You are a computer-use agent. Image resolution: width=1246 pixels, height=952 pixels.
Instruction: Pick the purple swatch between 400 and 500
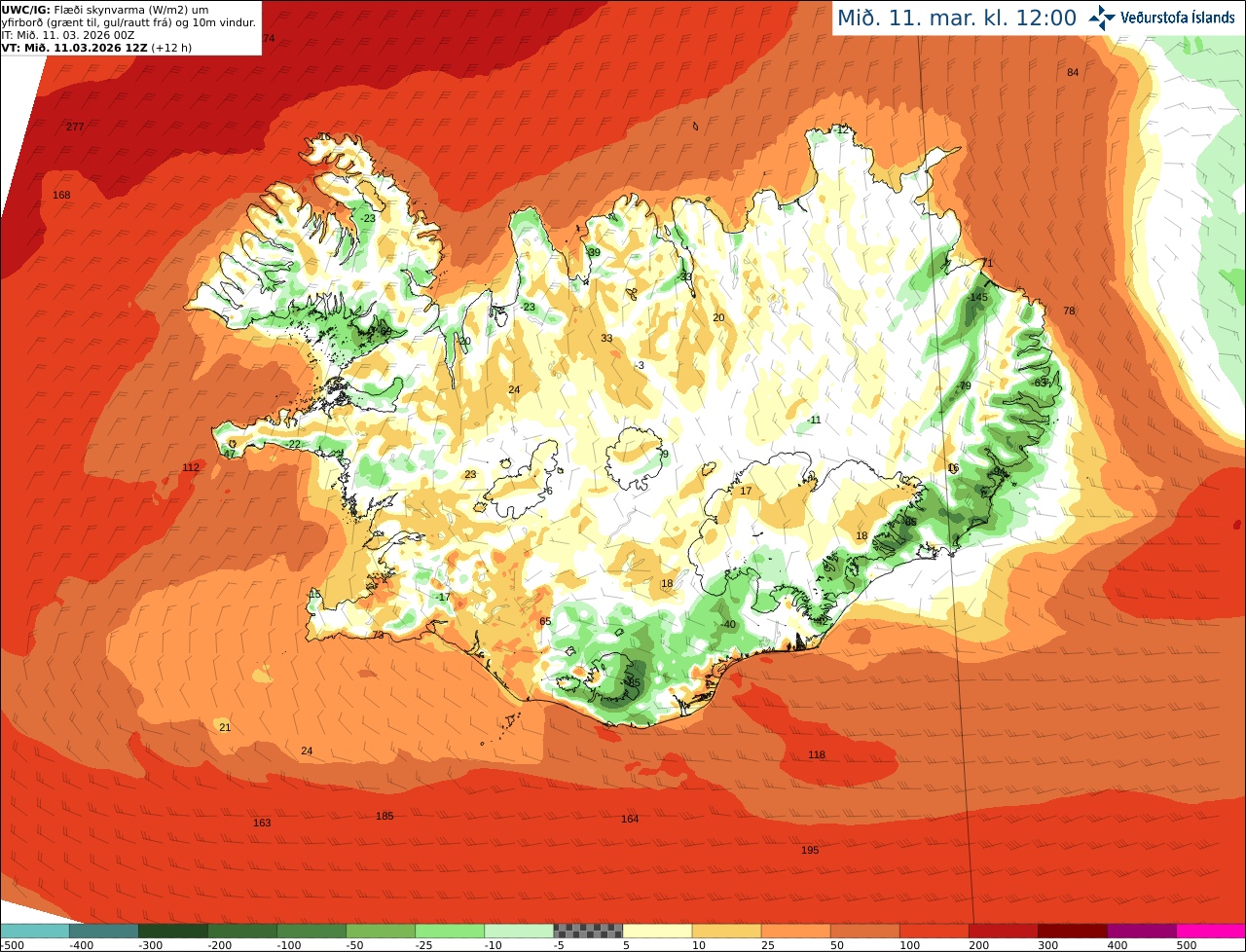pyautogui.click(x=1141, y=931)
